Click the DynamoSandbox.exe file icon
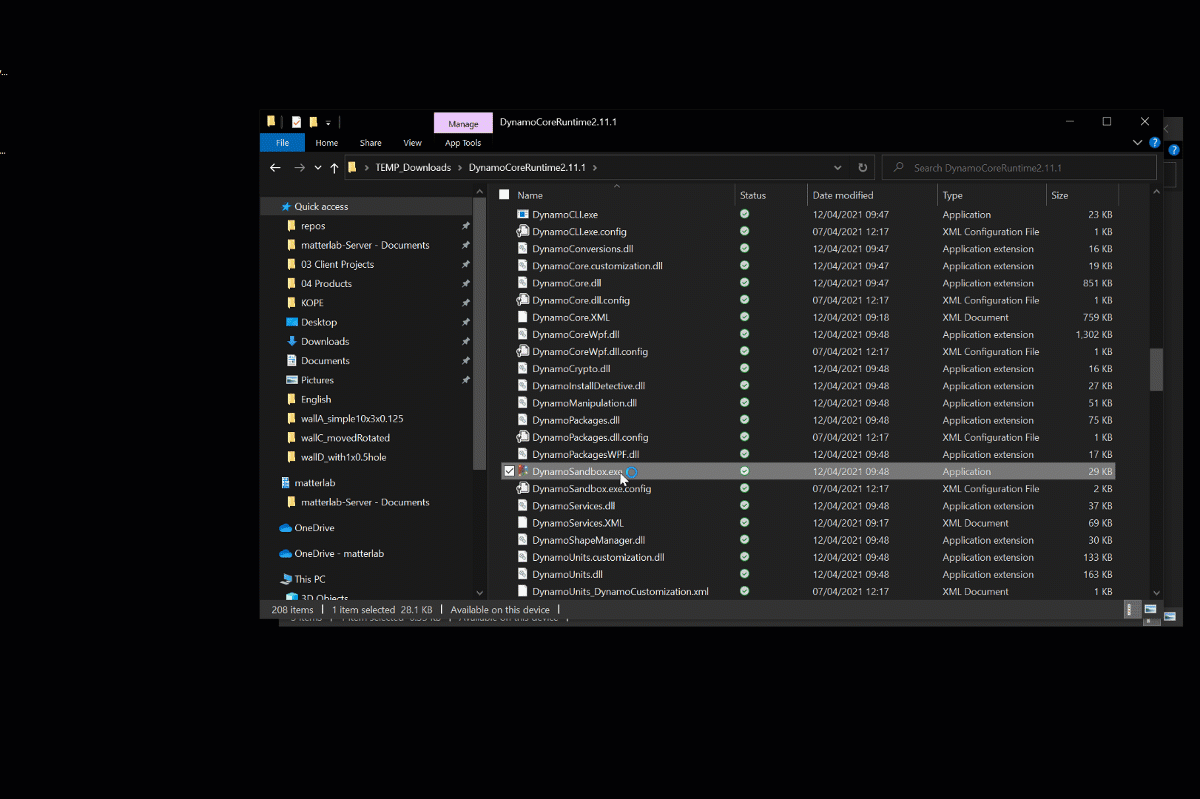1200x799 pixels. 522,471
